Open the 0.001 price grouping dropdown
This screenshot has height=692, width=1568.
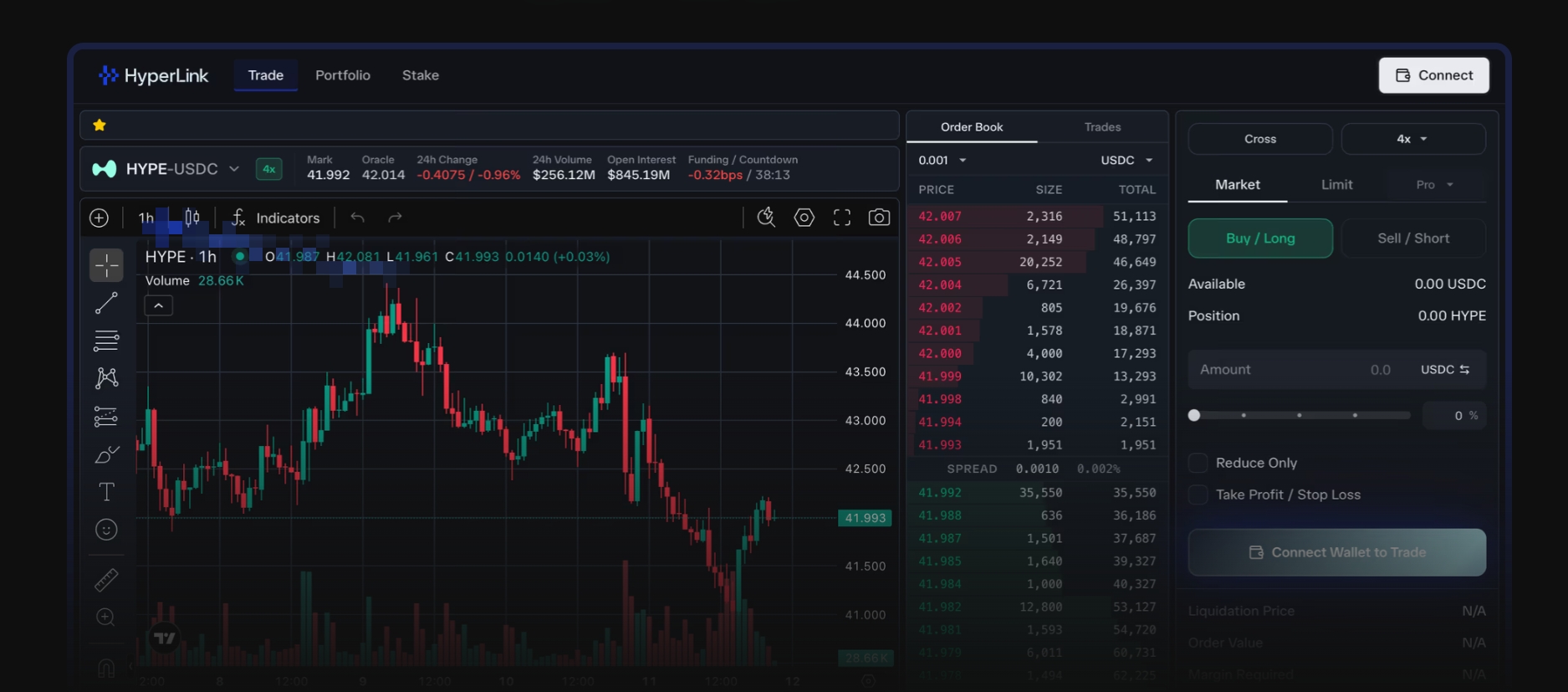942,160
